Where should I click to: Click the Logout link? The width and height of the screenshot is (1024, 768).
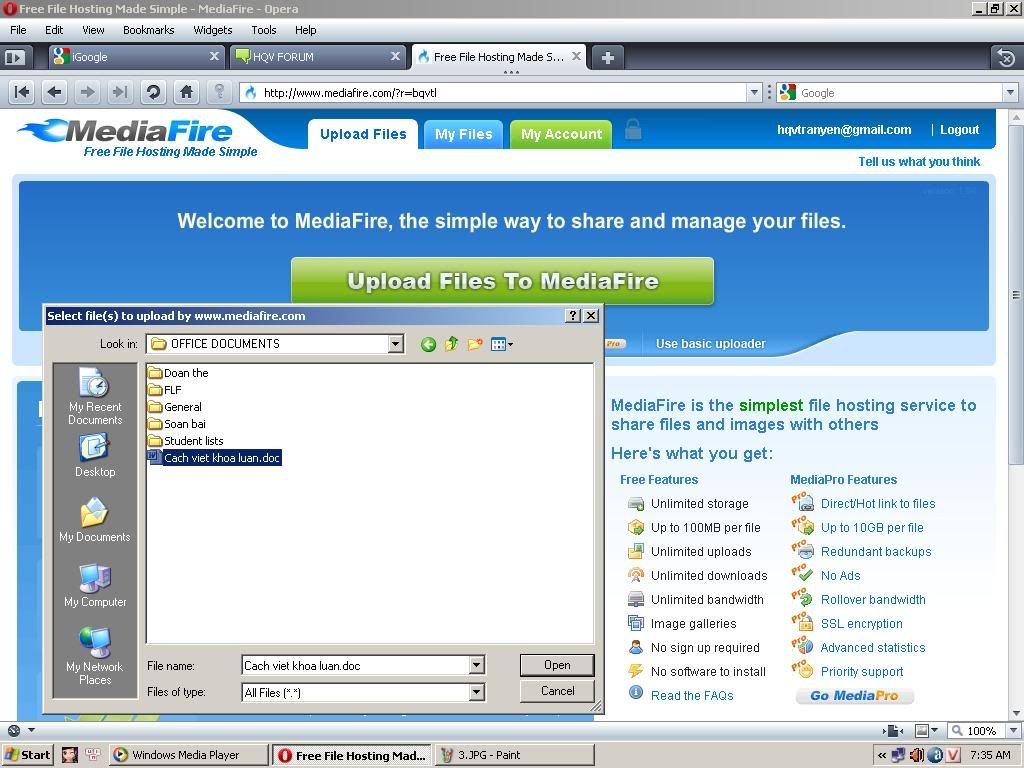pos(959,130)
